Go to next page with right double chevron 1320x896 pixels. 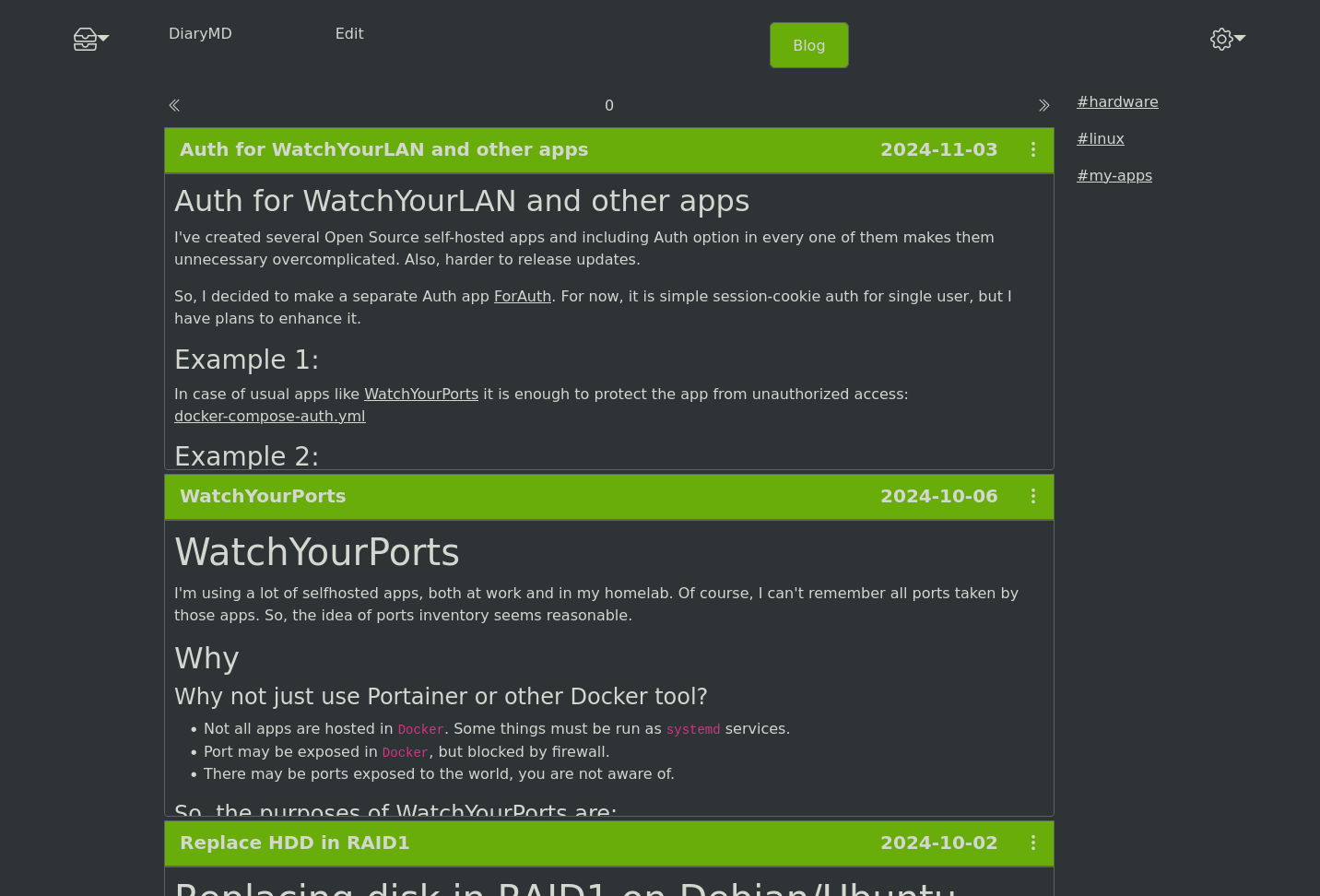point(1043,106)
